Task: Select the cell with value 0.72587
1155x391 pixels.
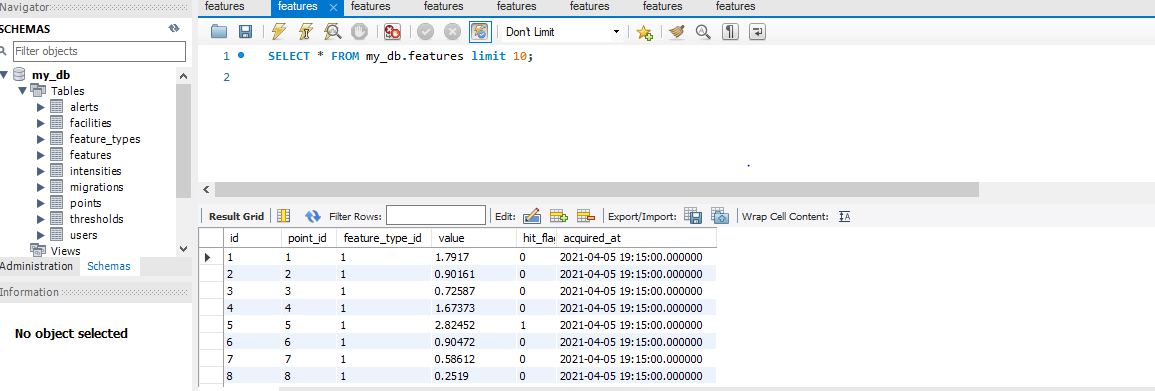Action: [473, 292]
